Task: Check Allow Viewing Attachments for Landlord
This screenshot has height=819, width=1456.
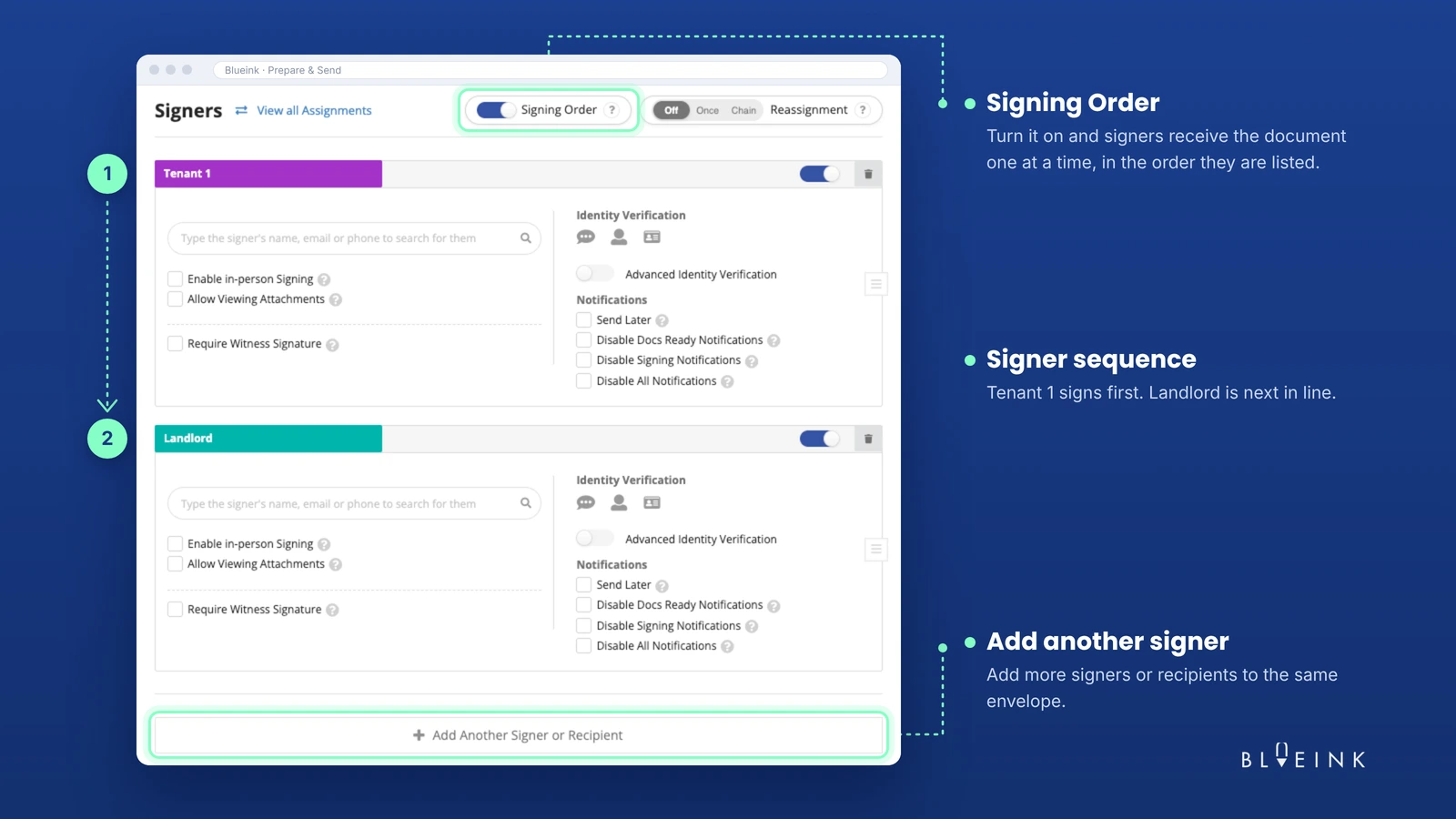Action: 176,564
